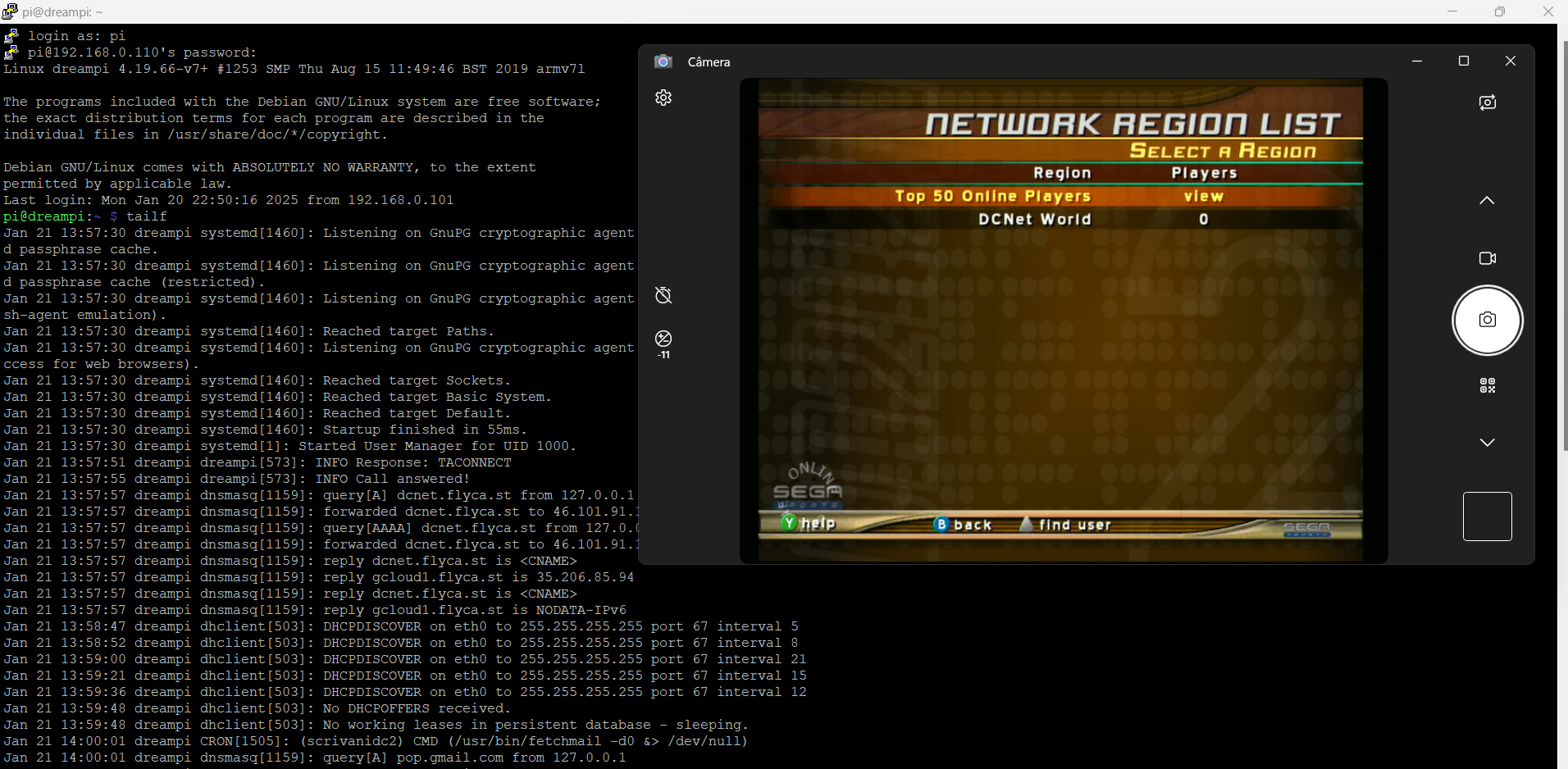Click 'INFO Response: TACONNECT' log line
Viewport: 1568px width, 769px height.
point(258,462)
